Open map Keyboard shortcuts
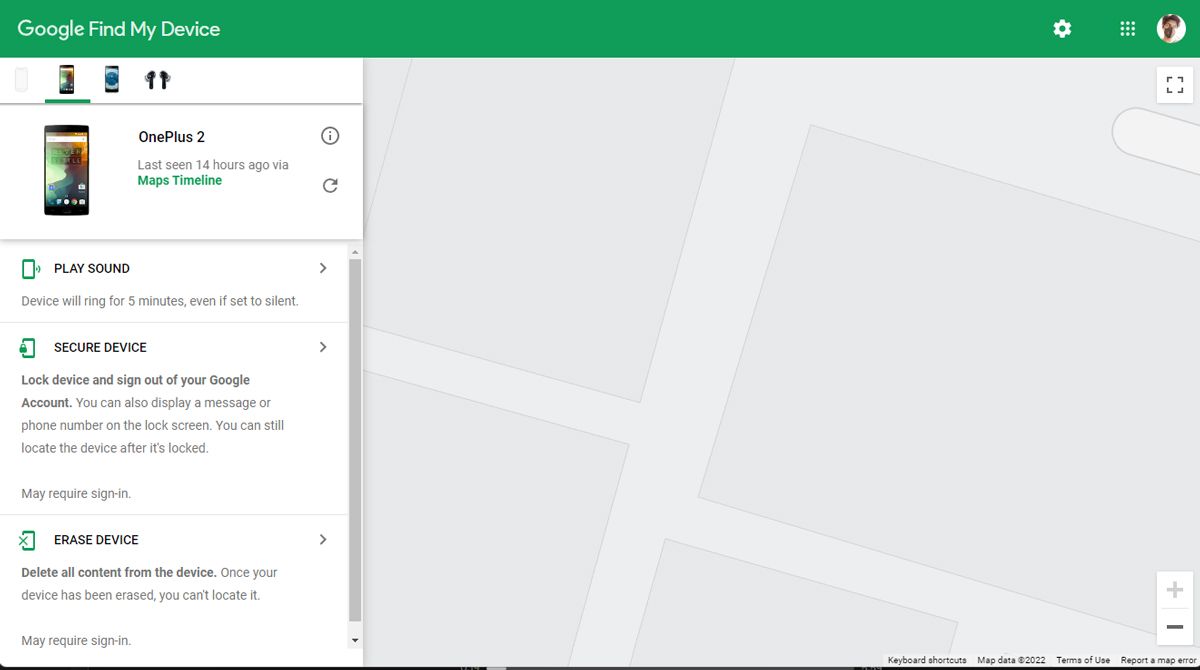The width and height of the screenshot is (1200, 670). [927, 660]
